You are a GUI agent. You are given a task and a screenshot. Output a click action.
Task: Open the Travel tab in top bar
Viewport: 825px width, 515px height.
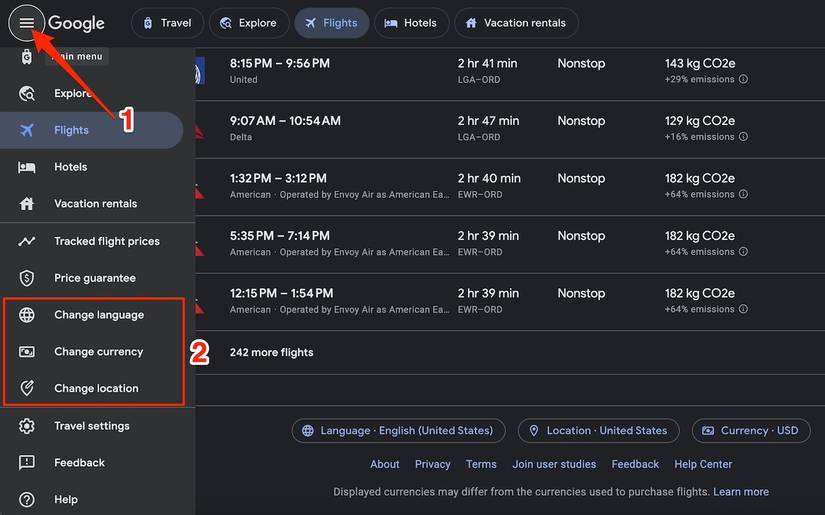pyautogui.click(x=167, y=23)
